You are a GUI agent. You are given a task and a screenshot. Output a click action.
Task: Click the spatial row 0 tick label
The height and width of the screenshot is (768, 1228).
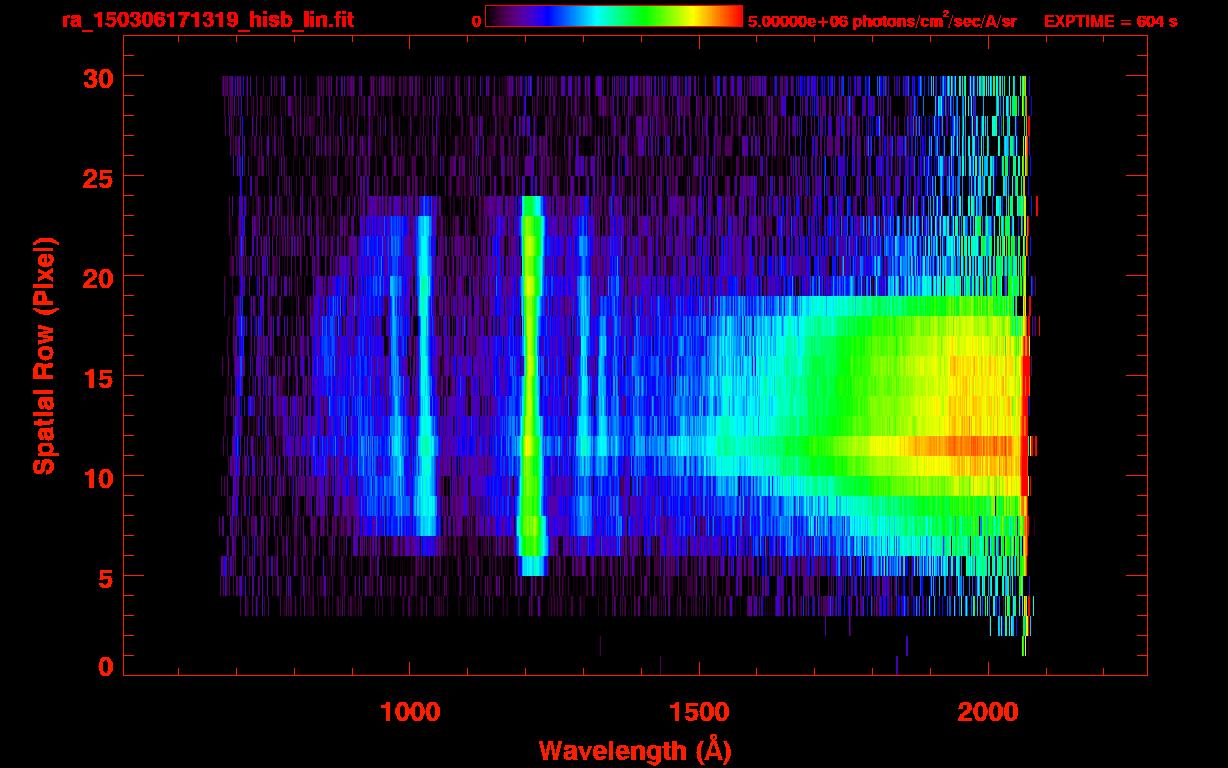(x=104, y=667)
